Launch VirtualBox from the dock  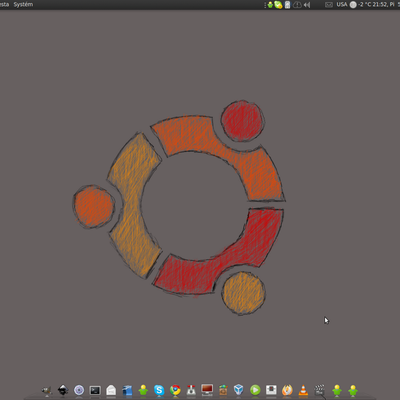tap(239, 389)
